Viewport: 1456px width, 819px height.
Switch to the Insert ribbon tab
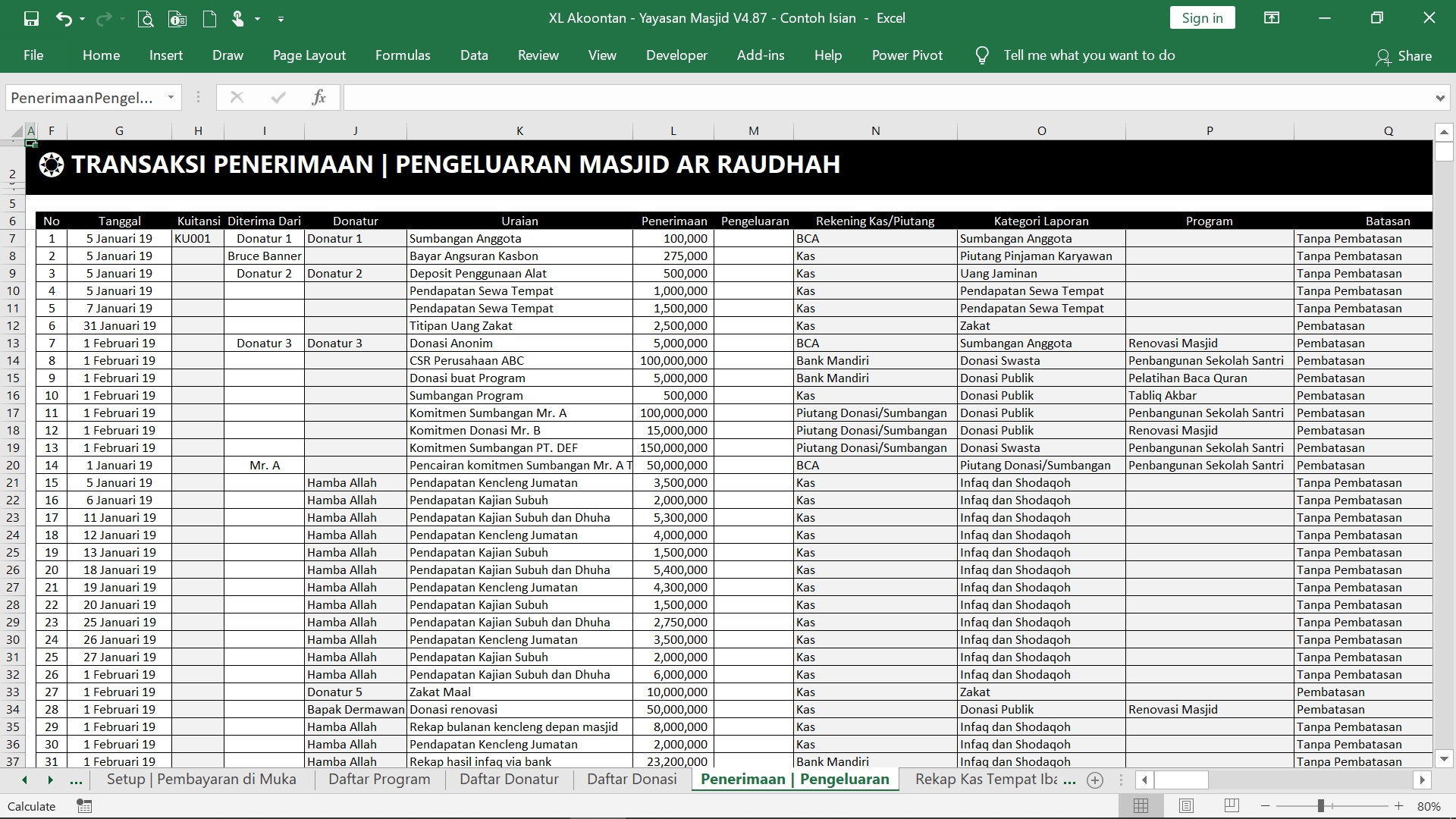coord(166,55)
